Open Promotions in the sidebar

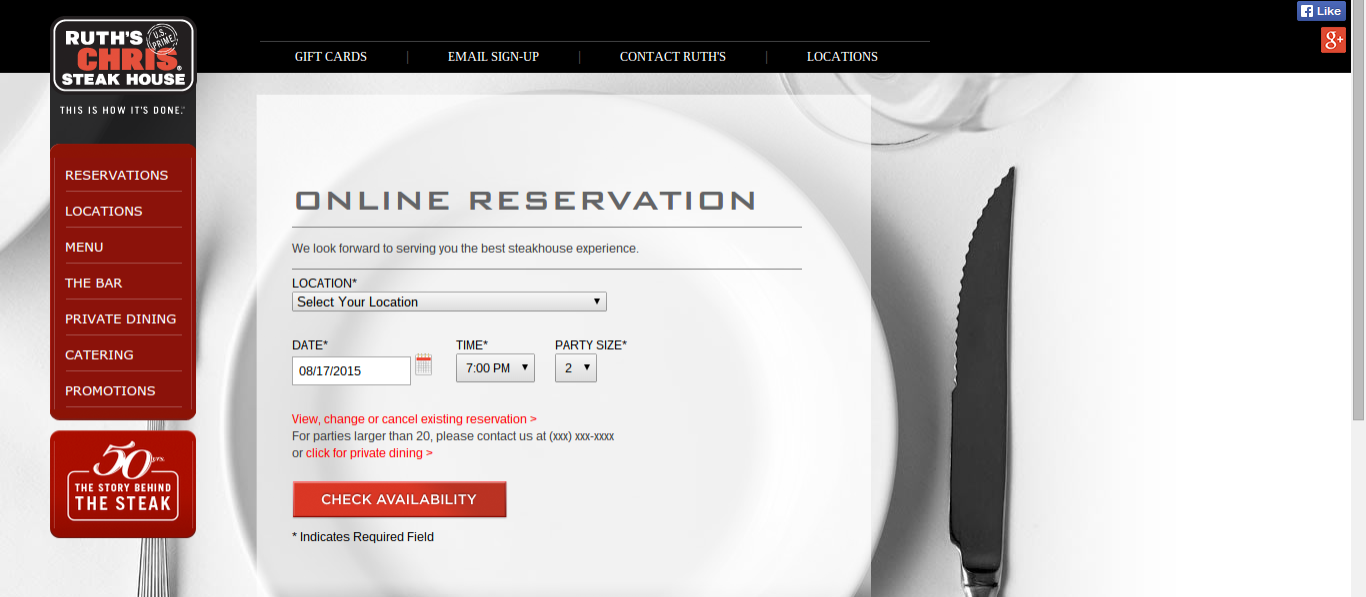coord(110,391)
